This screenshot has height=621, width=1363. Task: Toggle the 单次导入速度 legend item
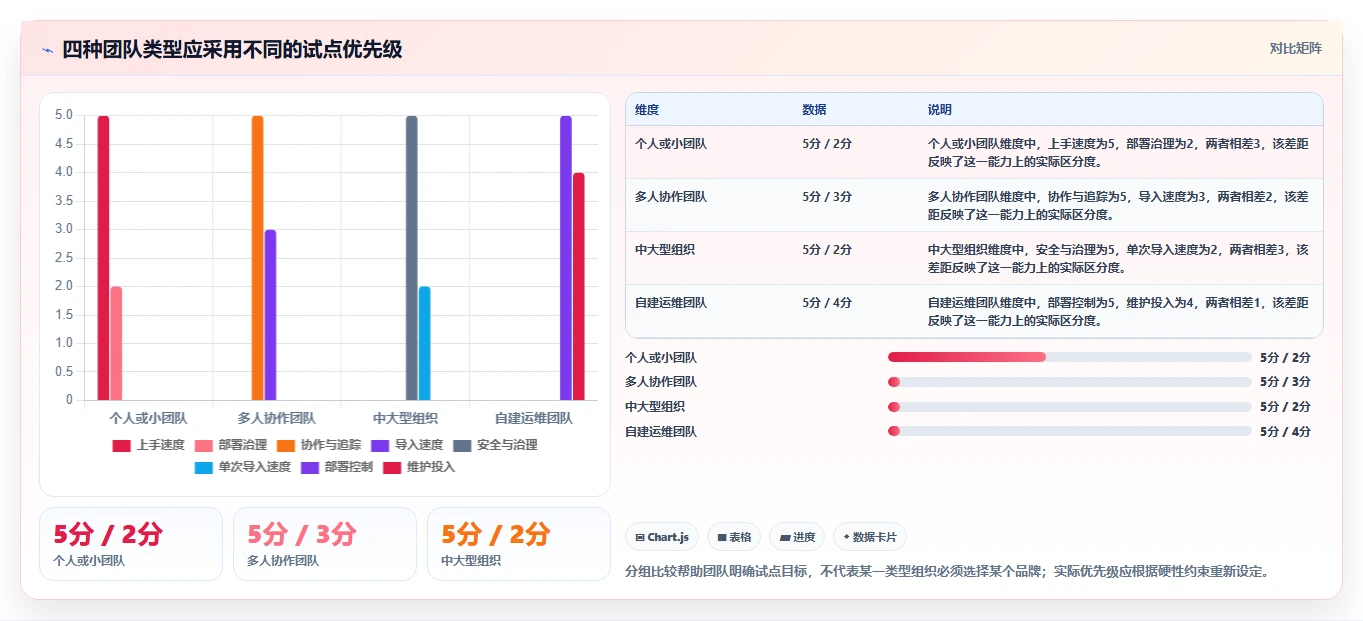pos(242,467)
